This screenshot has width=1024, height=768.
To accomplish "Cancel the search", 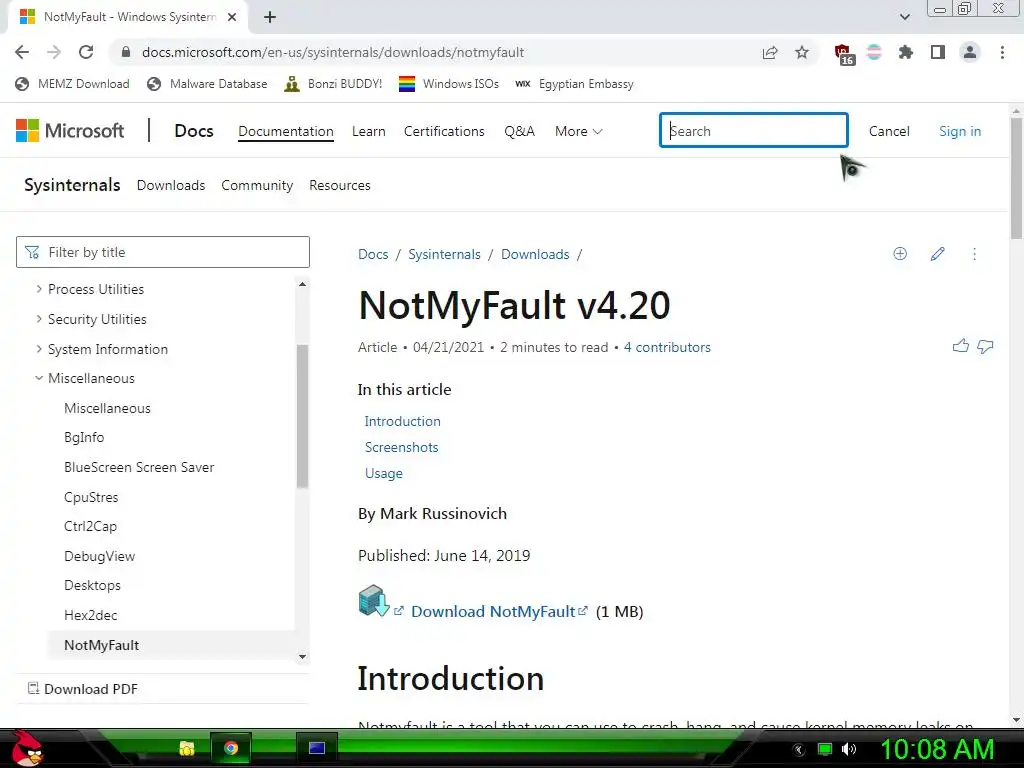I will click(x=889, y=131).
